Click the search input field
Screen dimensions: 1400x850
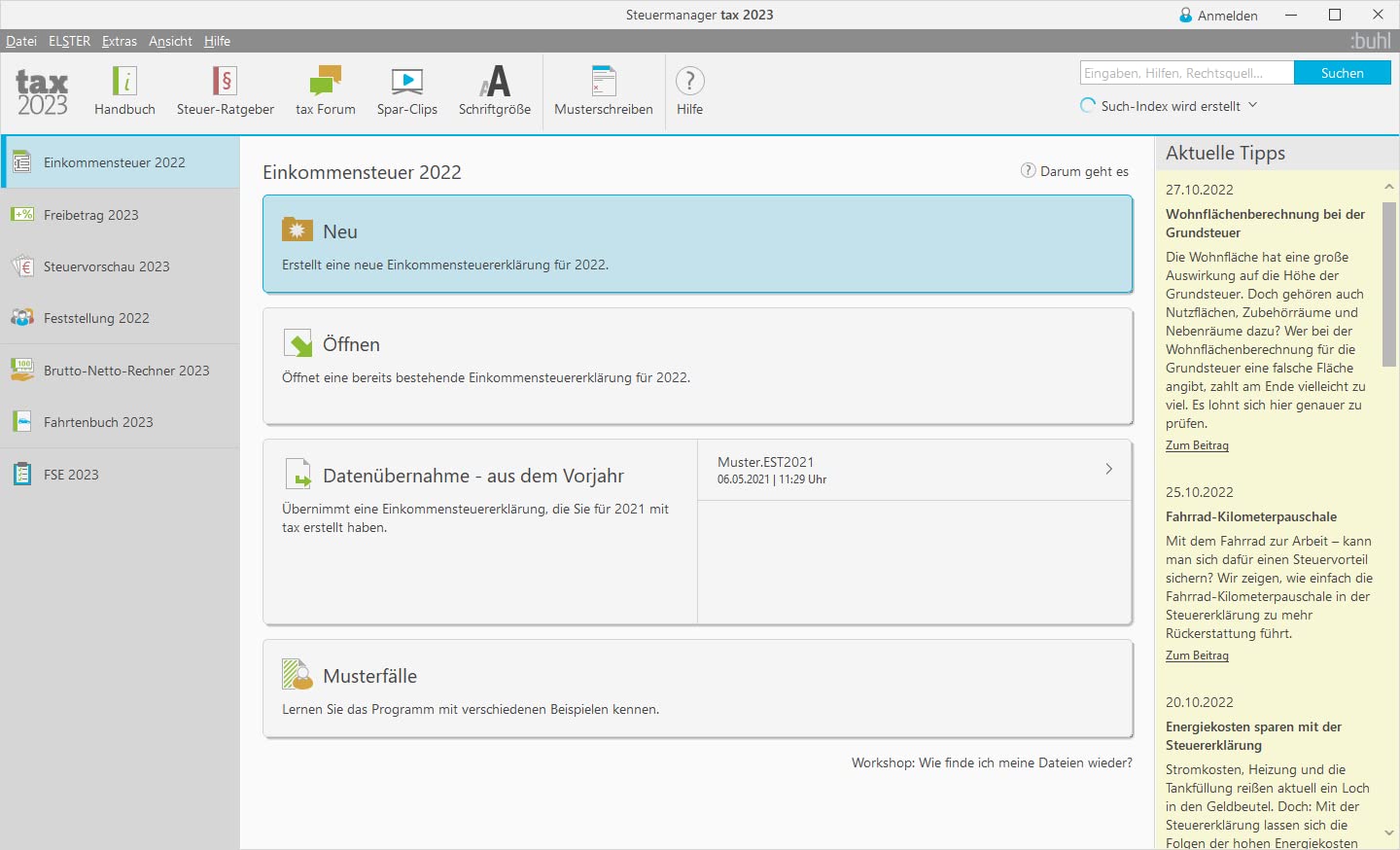[1186, 73]
